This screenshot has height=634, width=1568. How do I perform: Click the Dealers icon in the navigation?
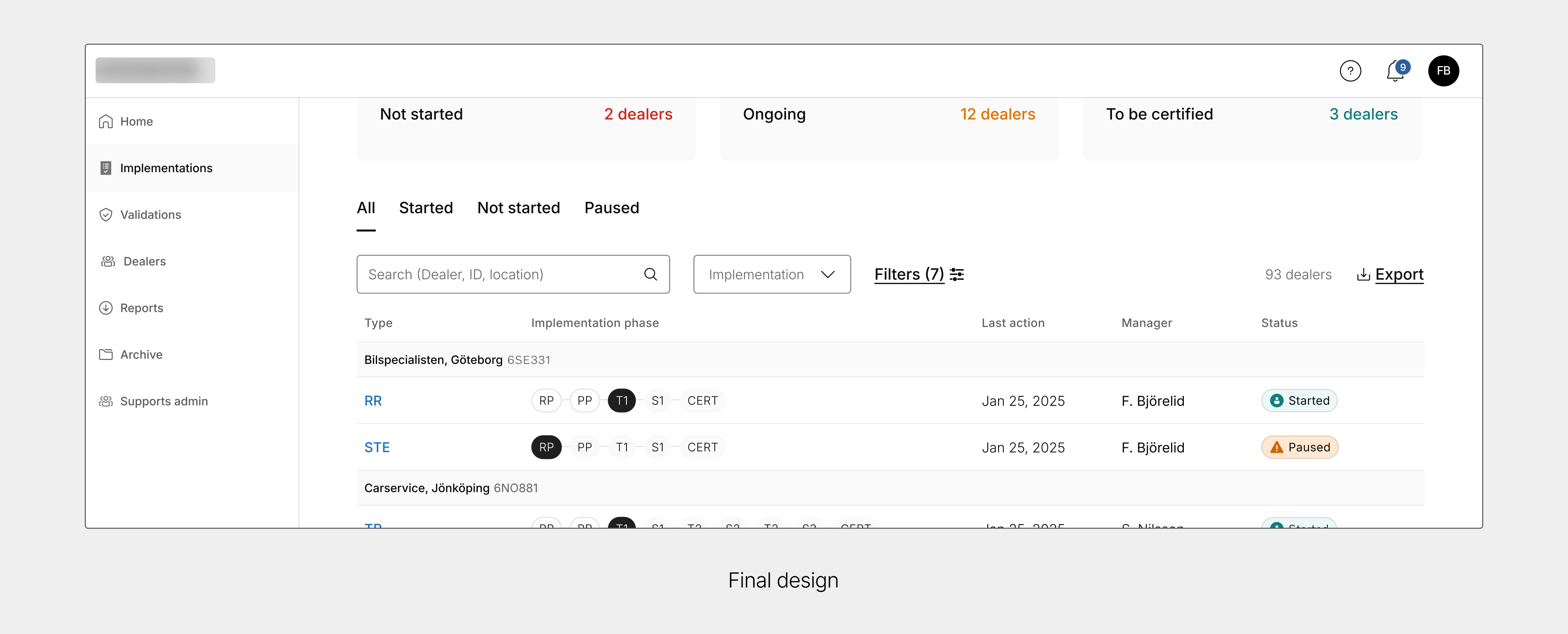107,261
